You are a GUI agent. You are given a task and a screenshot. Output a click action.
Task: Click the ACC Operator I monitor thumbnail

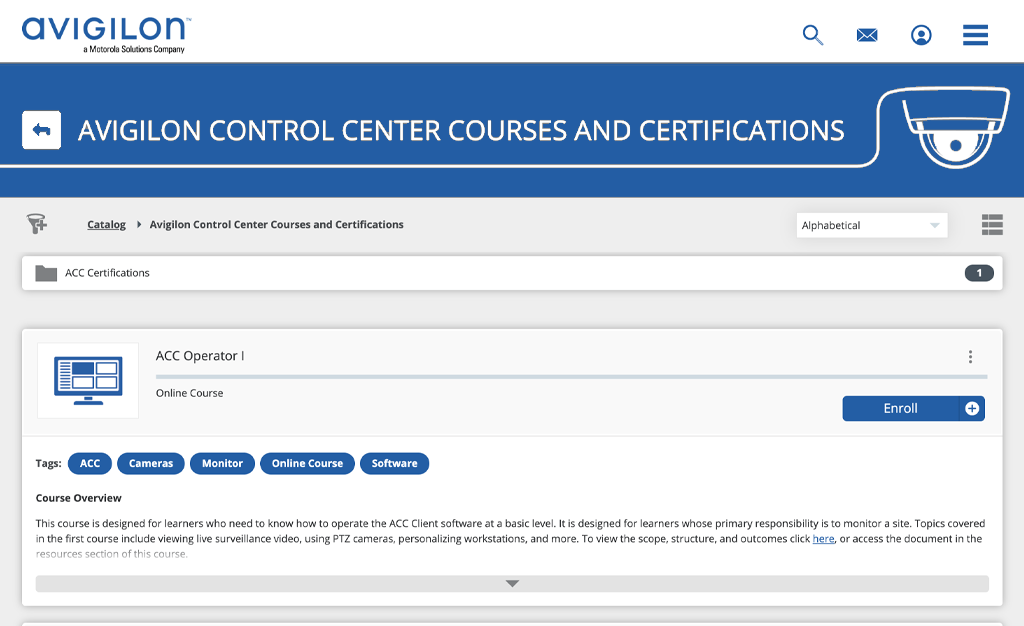[88, 381]
